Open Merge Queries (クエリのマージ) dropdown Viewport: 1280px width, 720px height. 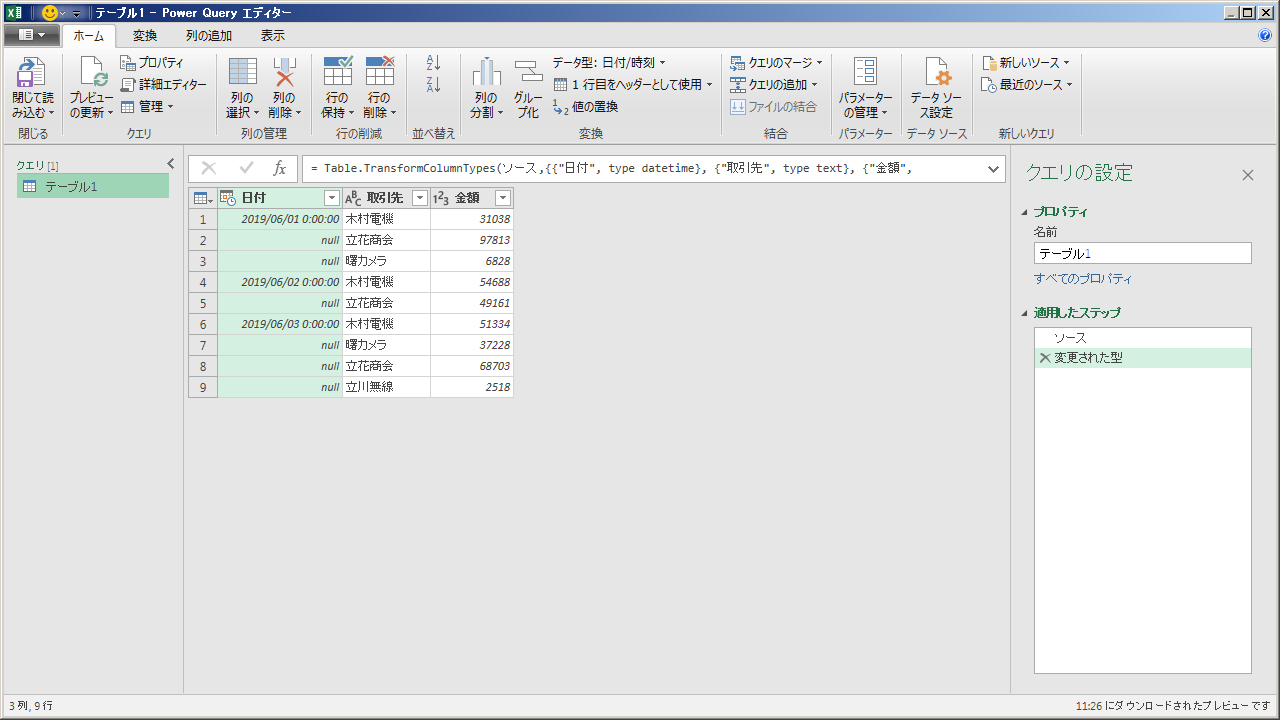point(776,63)
